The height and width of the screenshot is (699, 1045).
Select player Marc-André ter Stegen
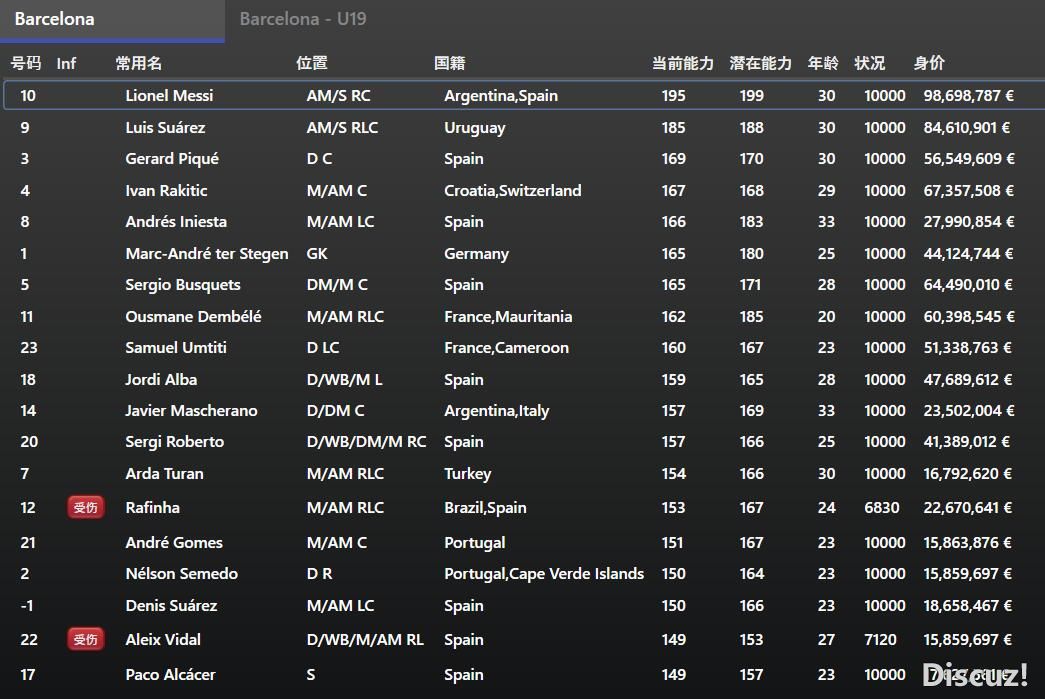(207, 254)
